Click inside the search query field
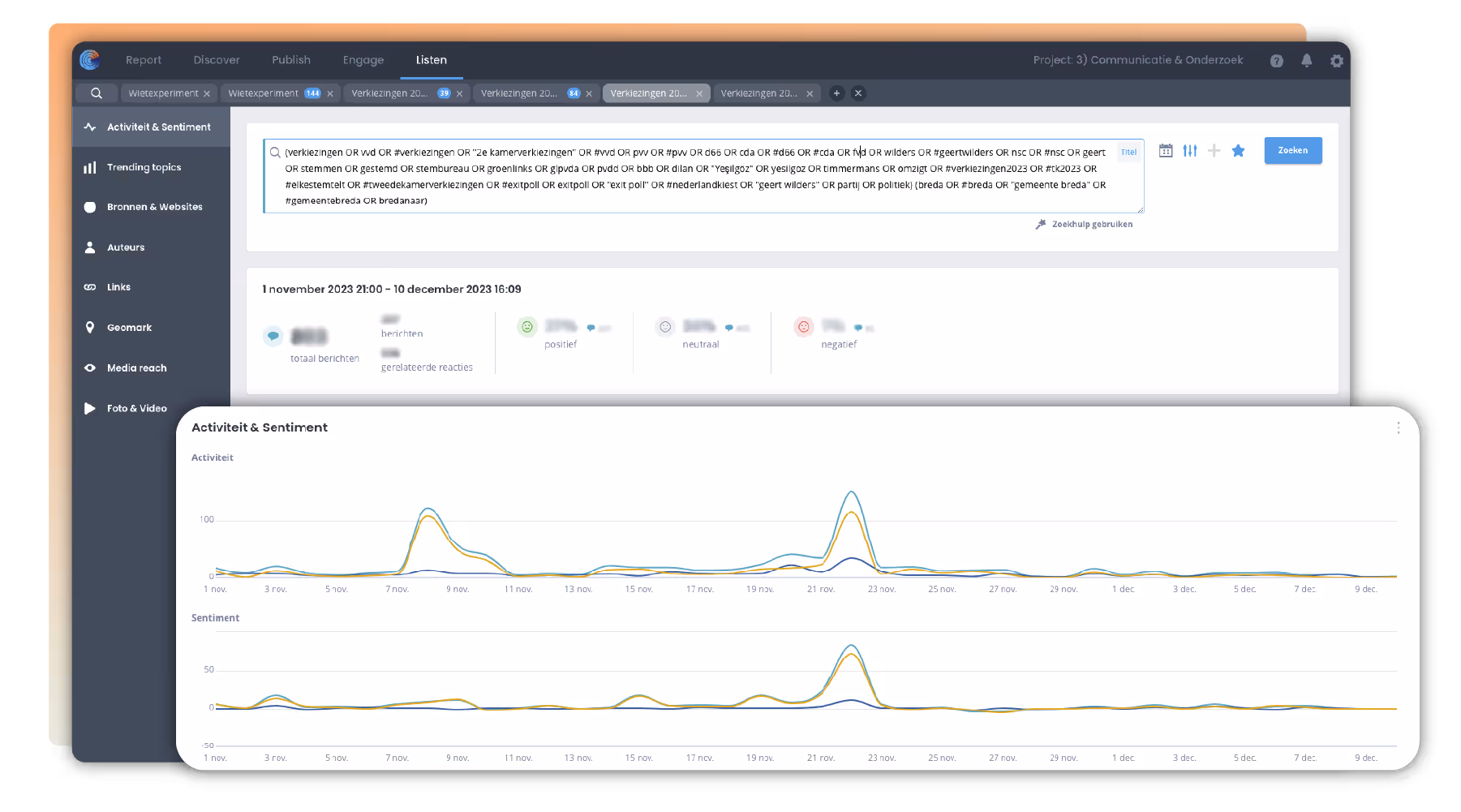 tap(703, 176)
